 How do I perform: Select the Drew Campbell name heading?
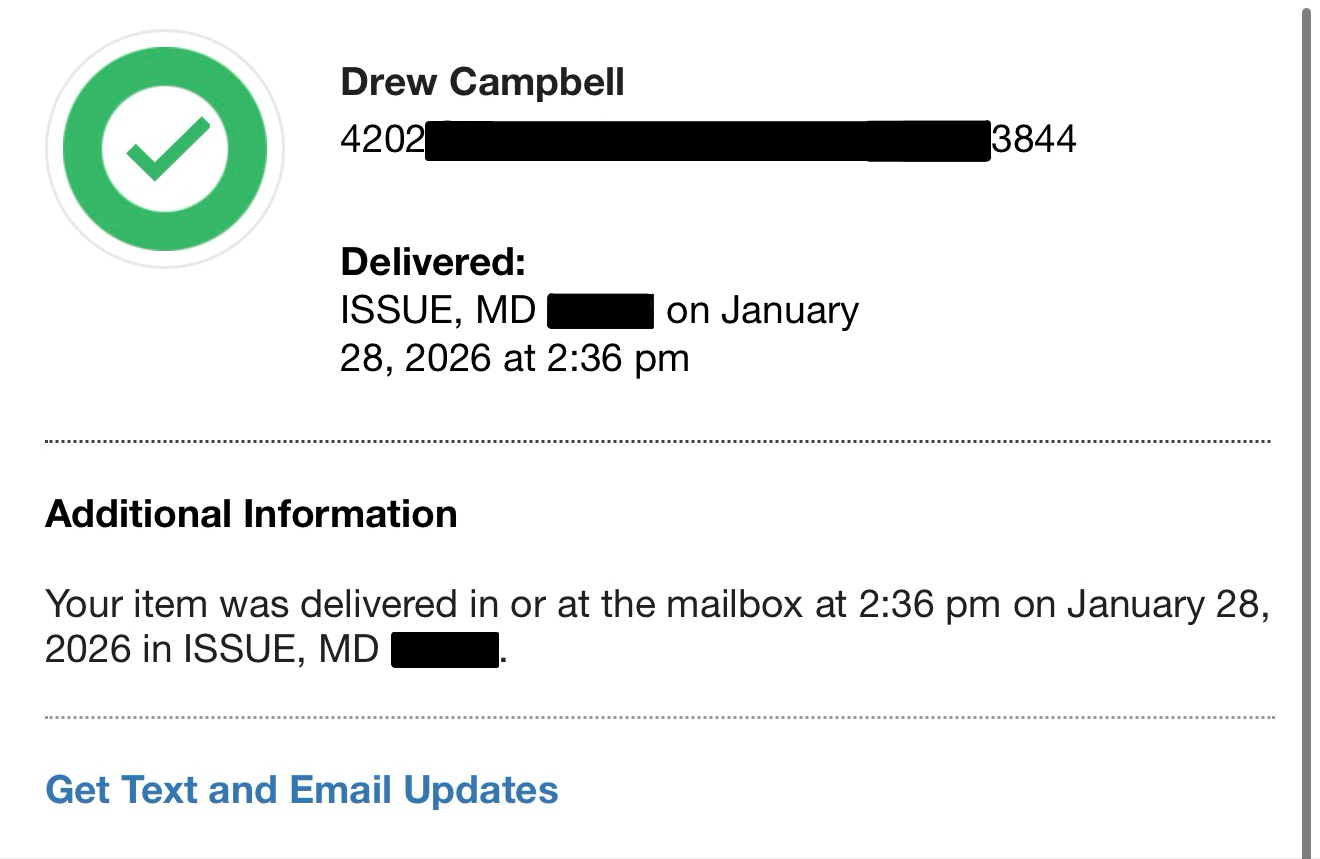click(482, 82)
